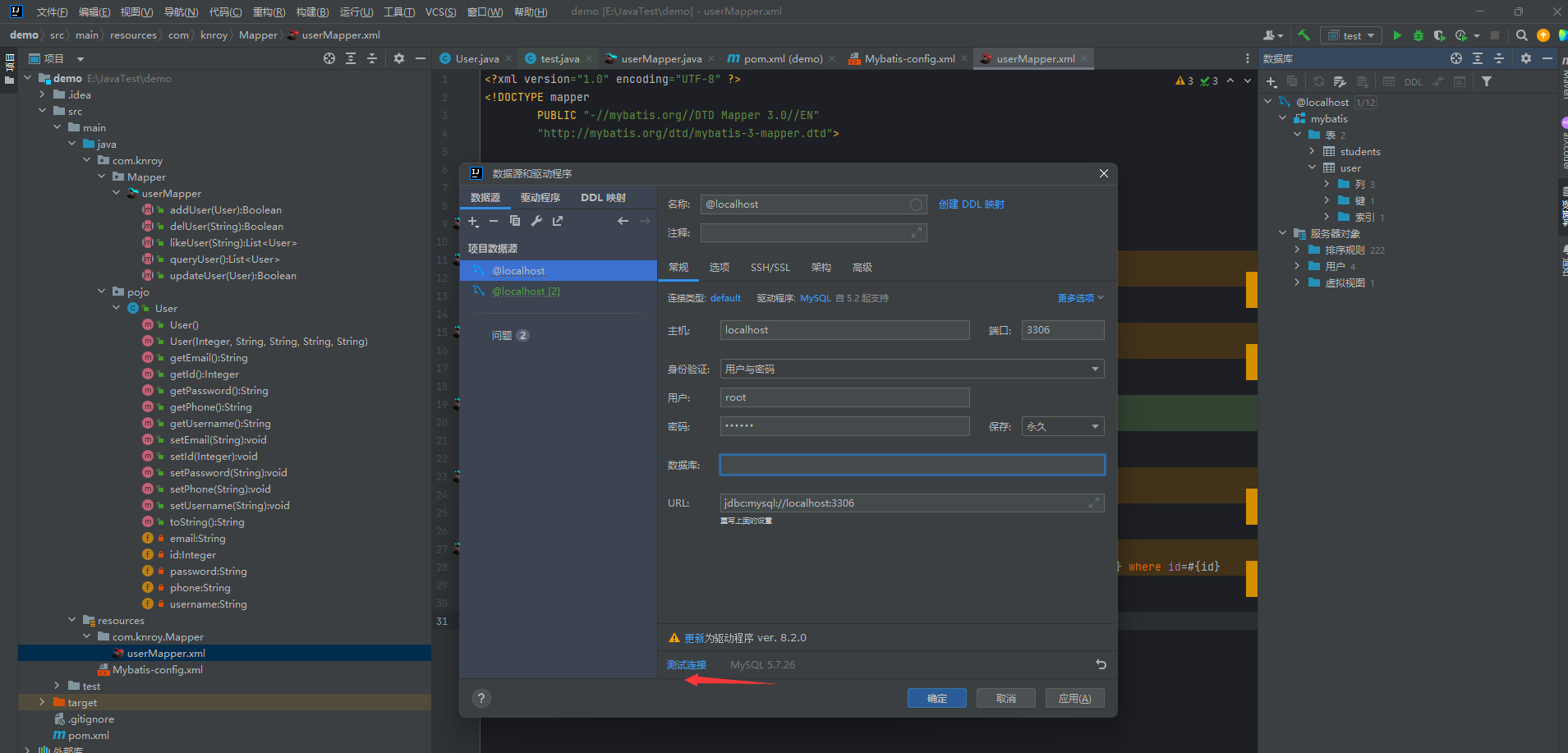Click the green Run button in the toolbar

pyautogui.click(x=1397, y=35)
